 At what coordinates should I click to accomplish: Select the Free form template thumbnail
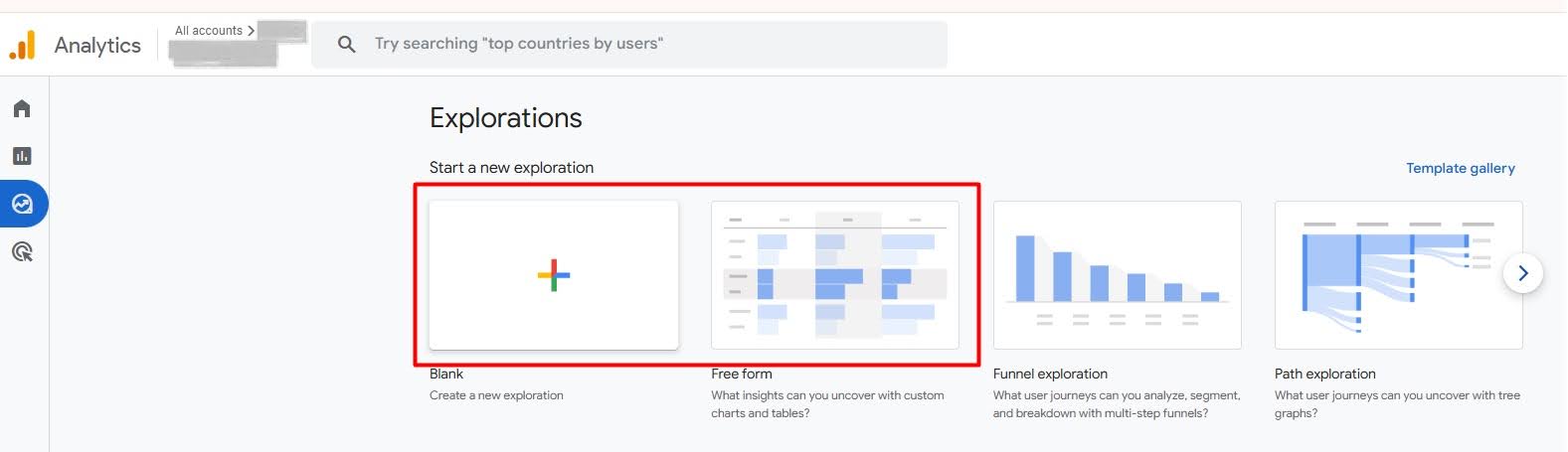pos(835,275)
